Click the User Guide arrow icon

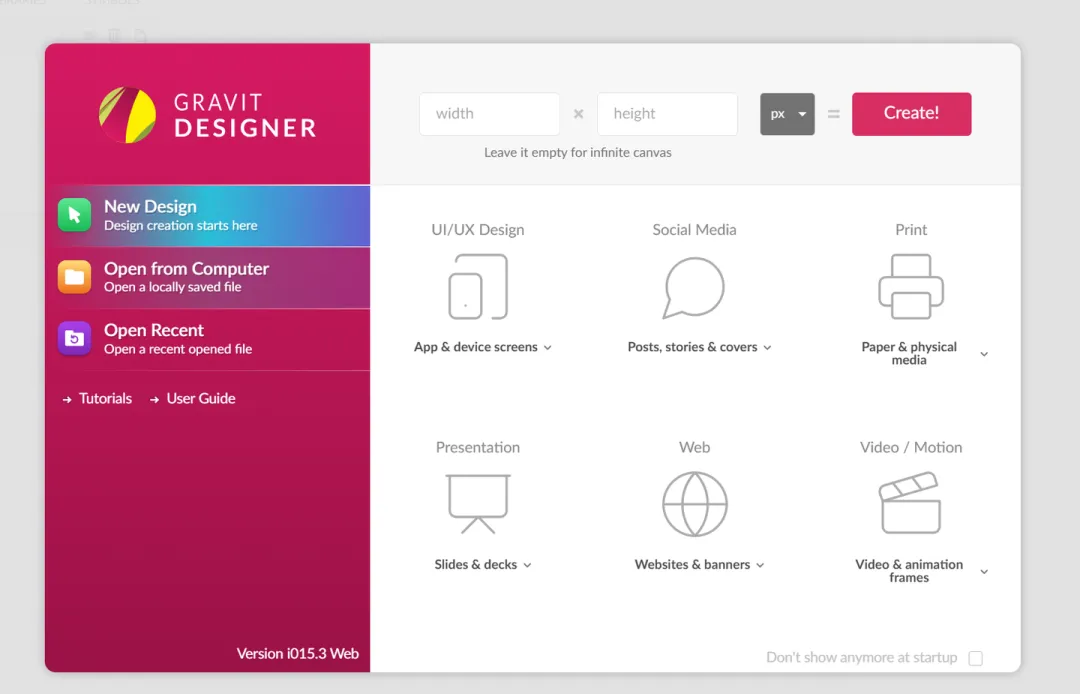(x=154, y=399)
